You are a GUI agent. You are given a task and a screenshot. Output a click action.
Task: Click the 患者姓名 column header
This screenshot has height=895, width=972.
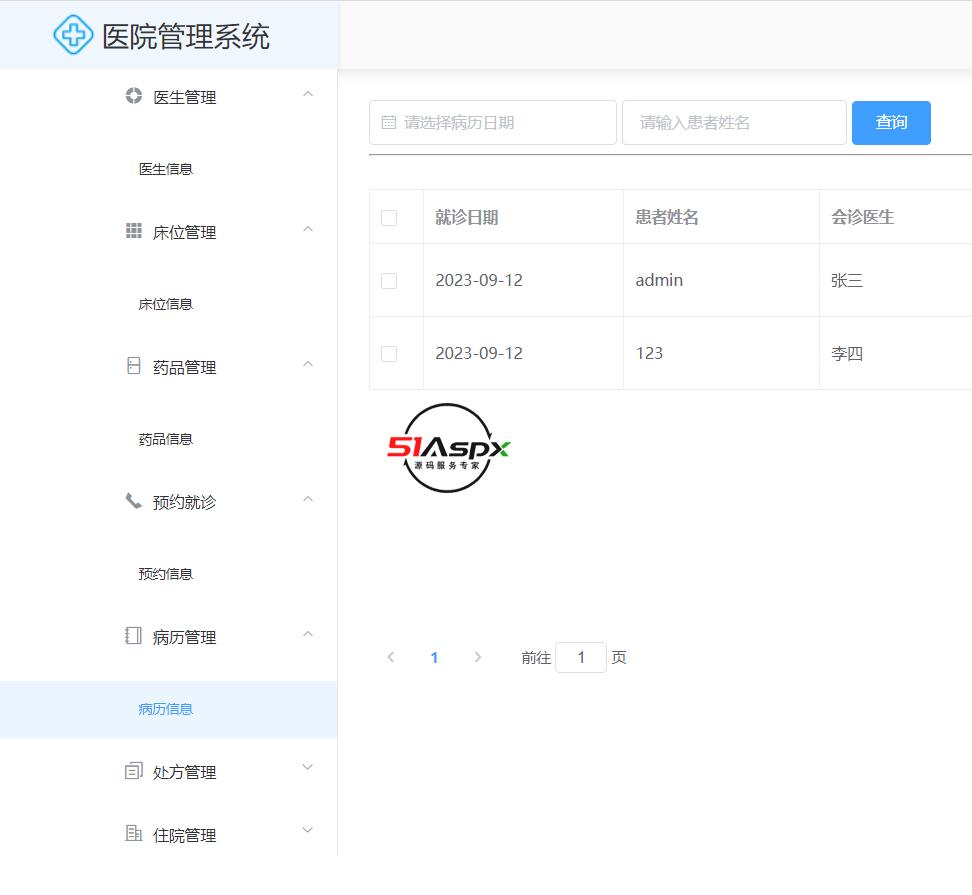click(667, 217)
